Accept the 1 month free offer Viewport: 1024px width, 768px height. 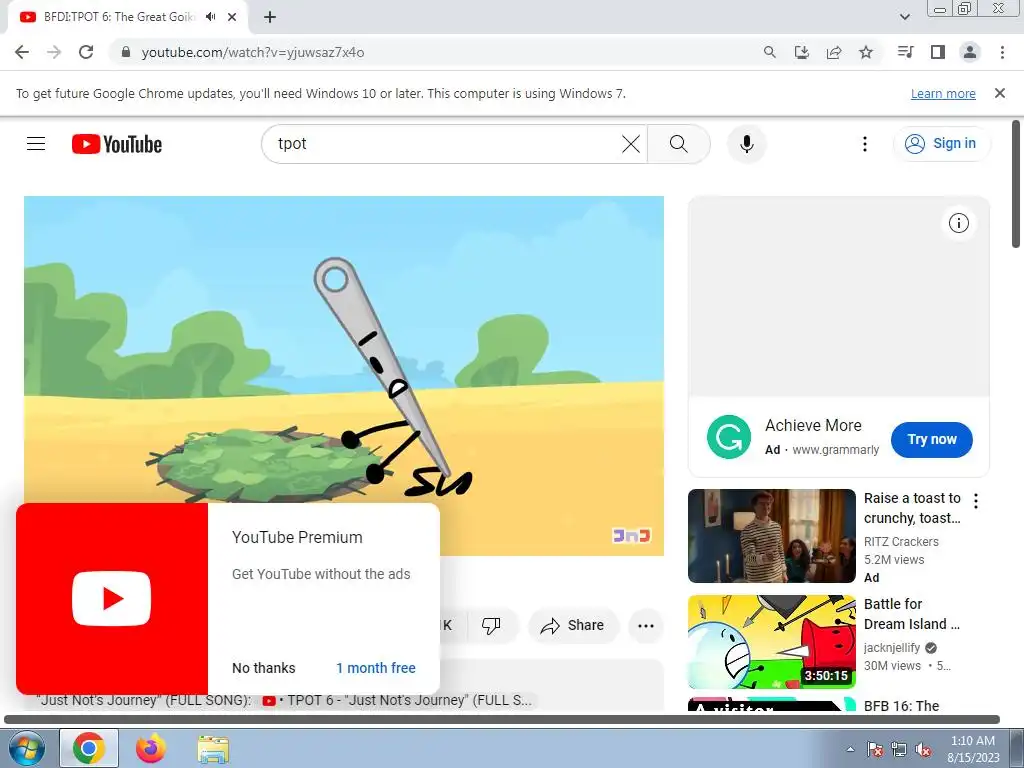[x=376, y=668]
